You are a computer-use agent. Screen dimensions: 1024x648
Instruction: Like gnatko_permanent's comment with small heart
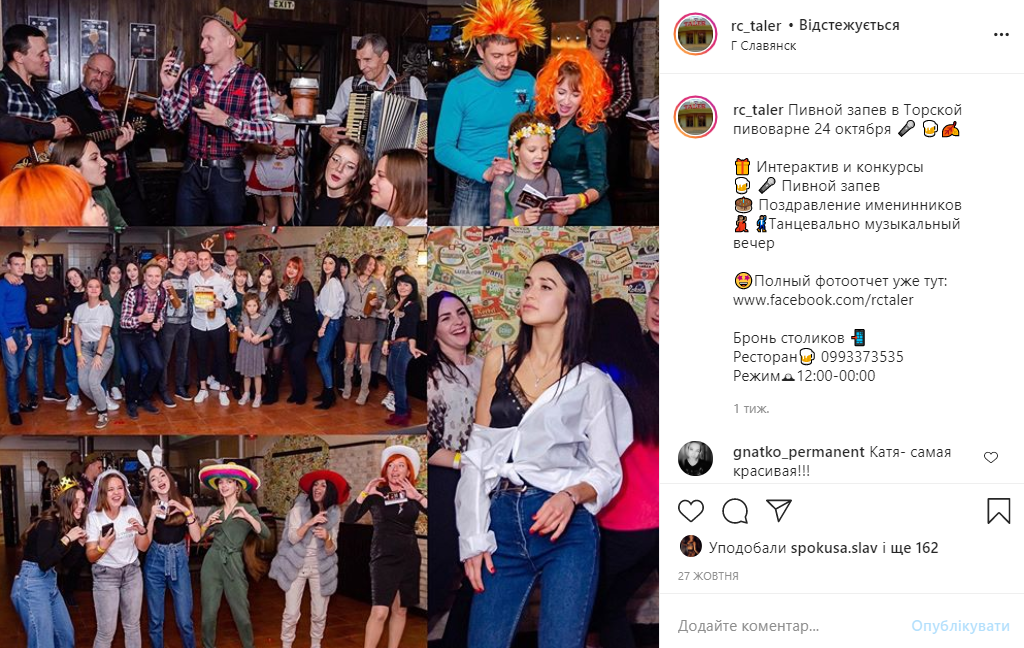[991, 457]
